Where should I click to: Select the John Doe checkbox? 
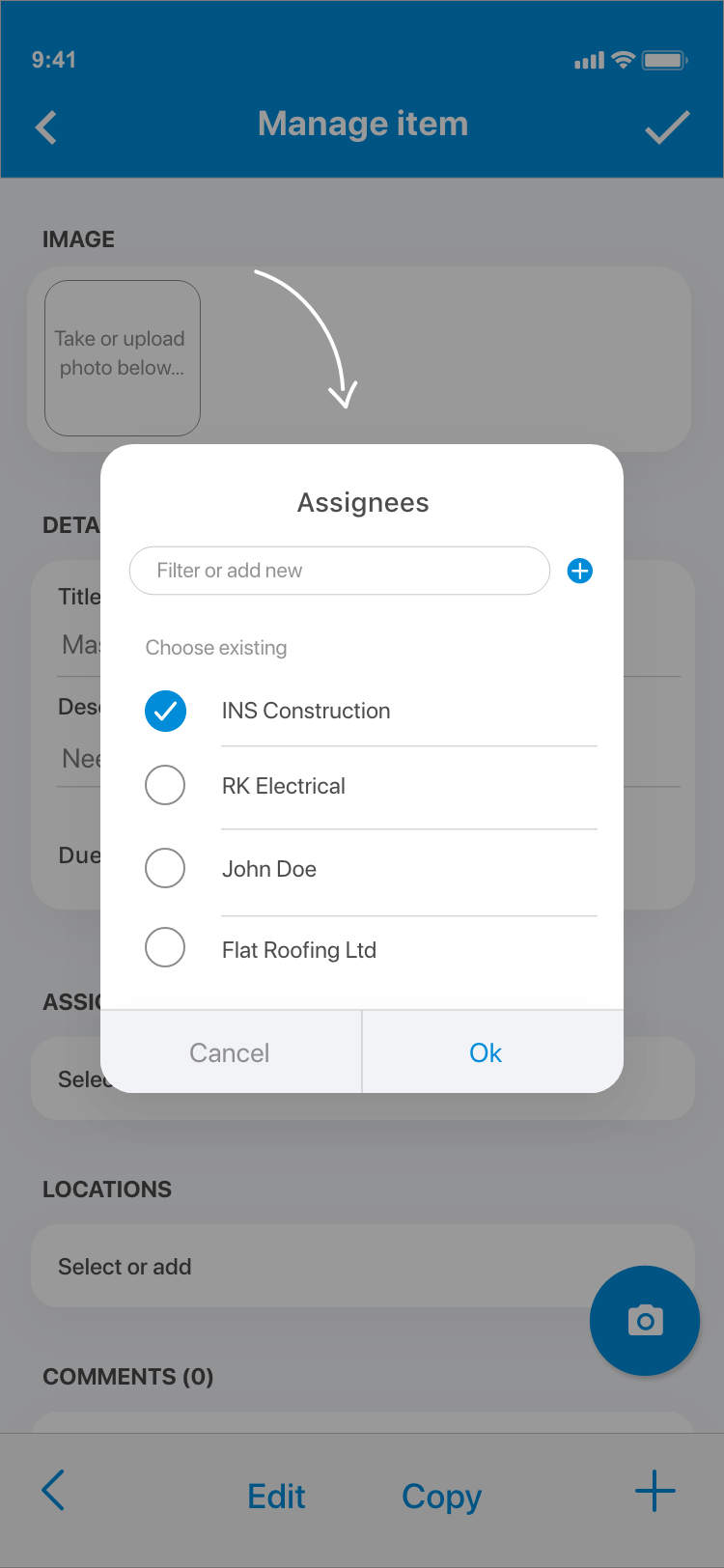(x=165, y=868)
